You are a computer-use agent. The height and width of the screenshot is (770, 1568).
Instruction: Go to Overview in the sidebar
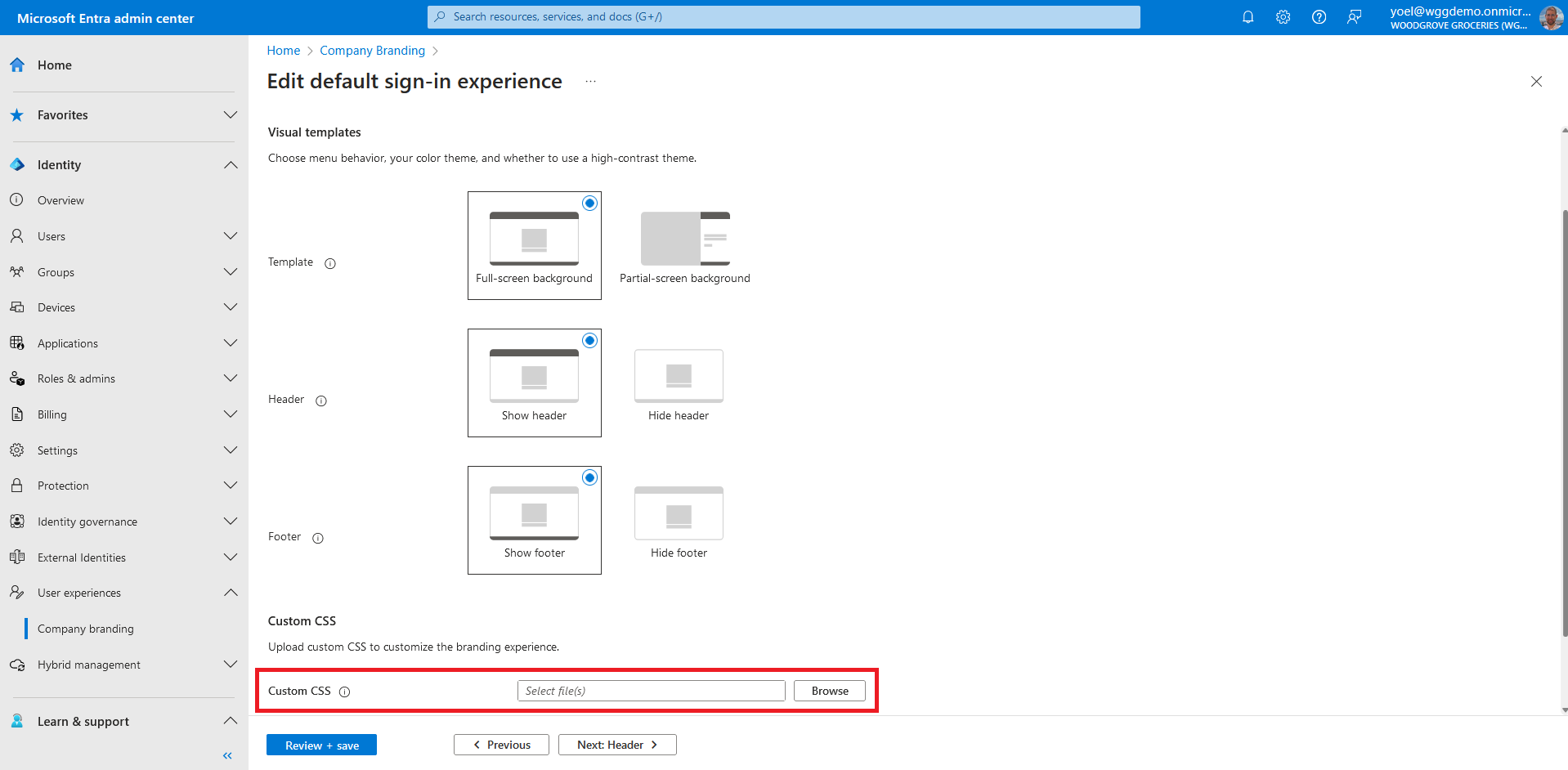coord(60,200)
